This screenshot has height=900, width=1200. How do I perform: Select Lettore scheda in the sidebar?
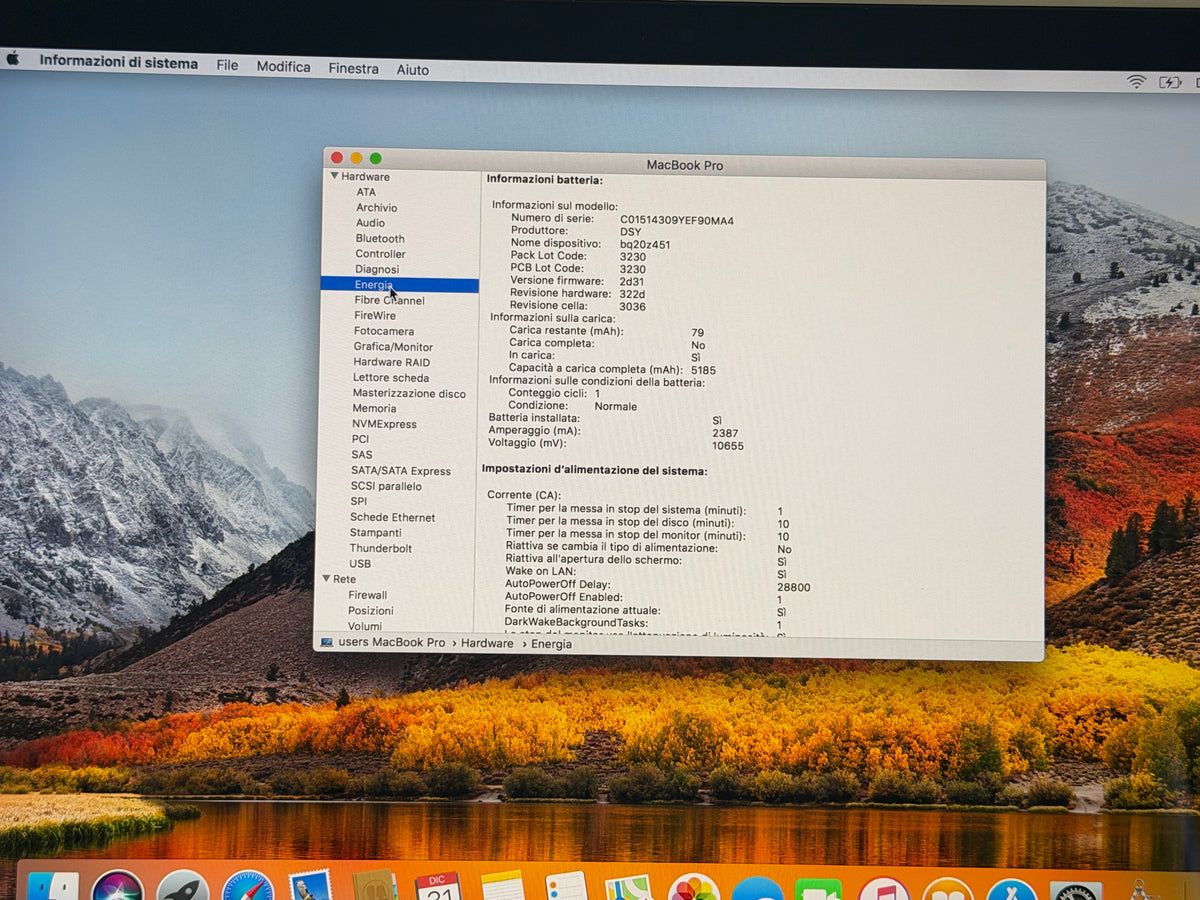[x=391, y=377]
